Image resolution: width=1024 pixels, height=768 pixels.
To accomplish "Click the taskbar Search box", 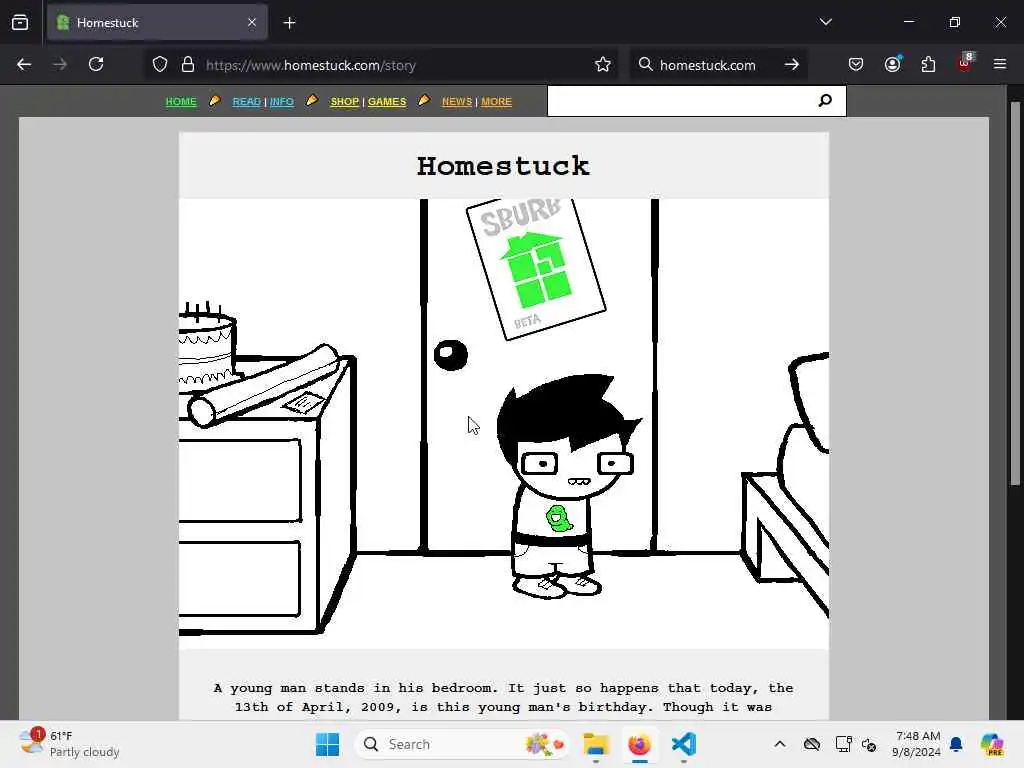I will (461, 744).
